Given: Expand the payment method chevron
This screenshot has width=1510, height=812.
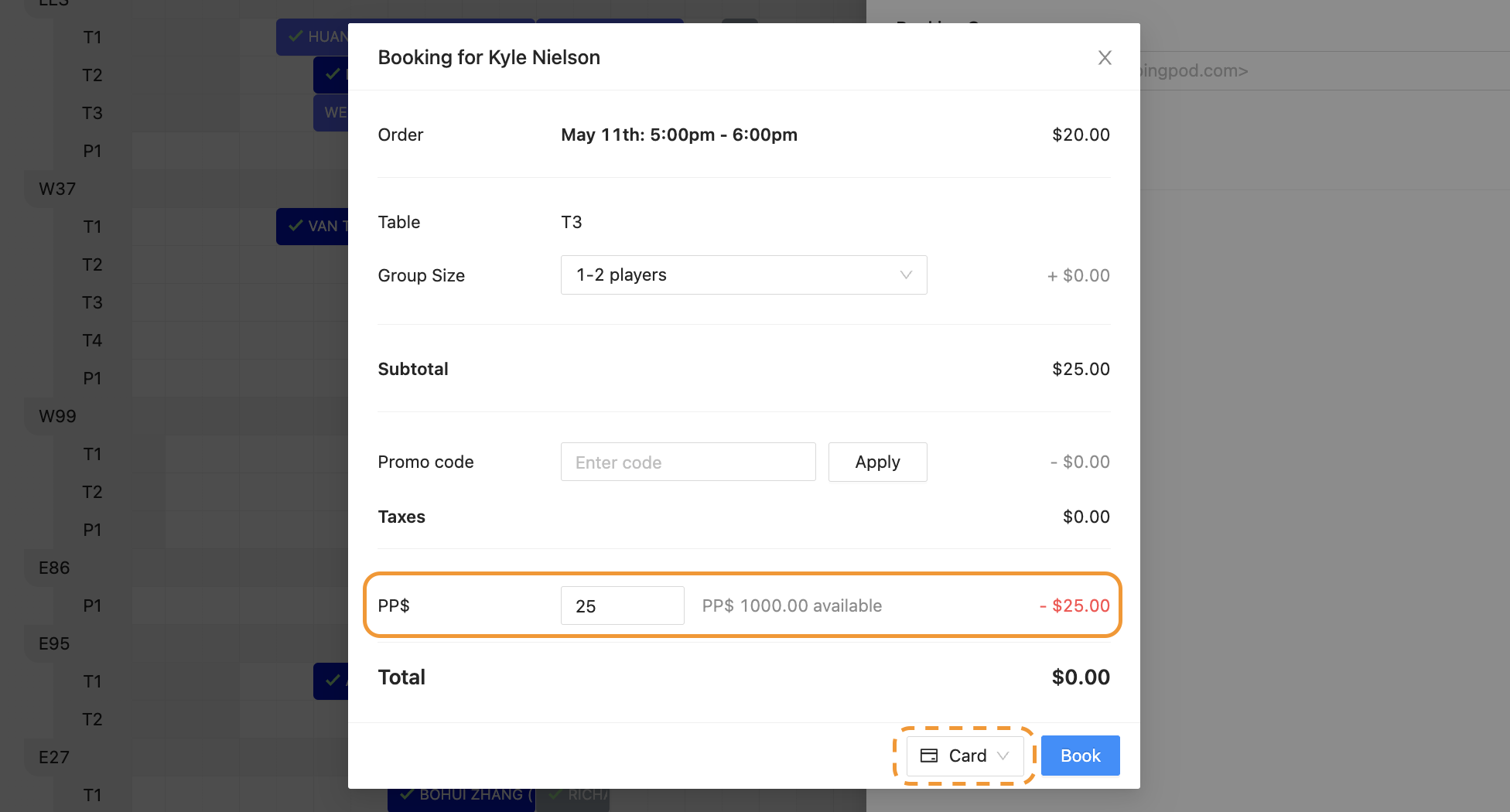Looking at the screenshot, I should pyautogui.click(x=1003, y=756).
